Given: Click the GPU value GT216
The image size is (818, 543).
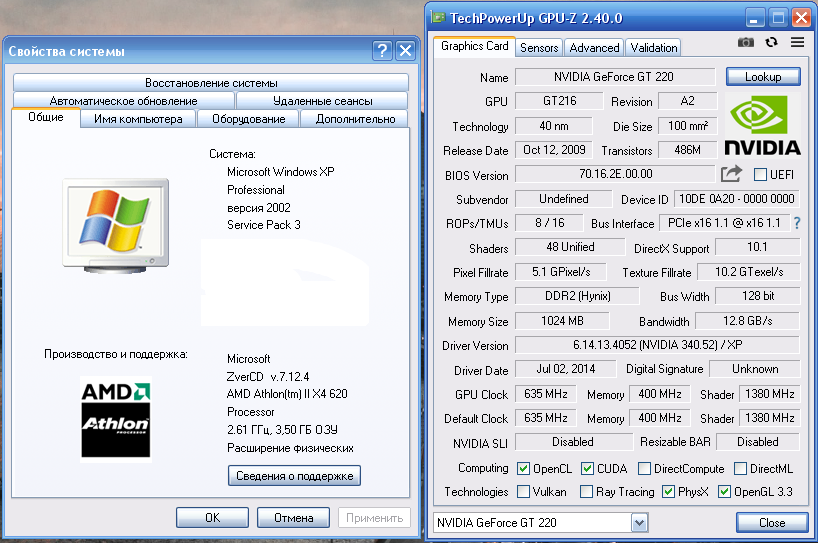Looking at the screenshot, I should point(559,101).
